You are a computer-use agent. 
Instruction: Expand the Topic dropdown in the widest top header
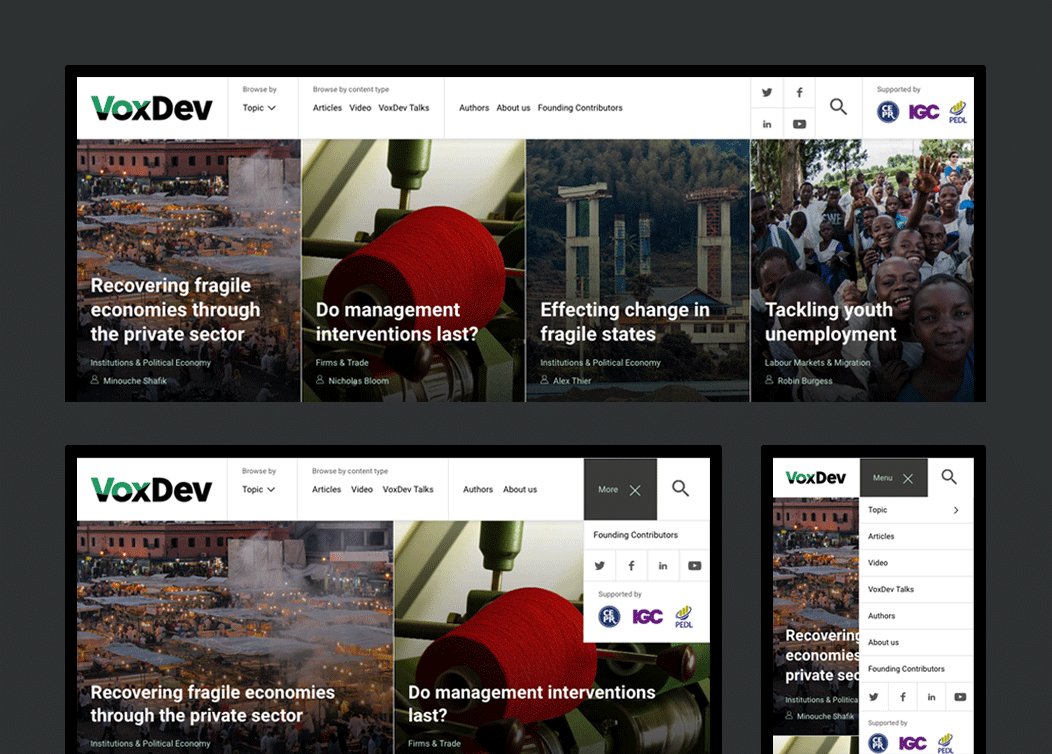click(259, 108)
